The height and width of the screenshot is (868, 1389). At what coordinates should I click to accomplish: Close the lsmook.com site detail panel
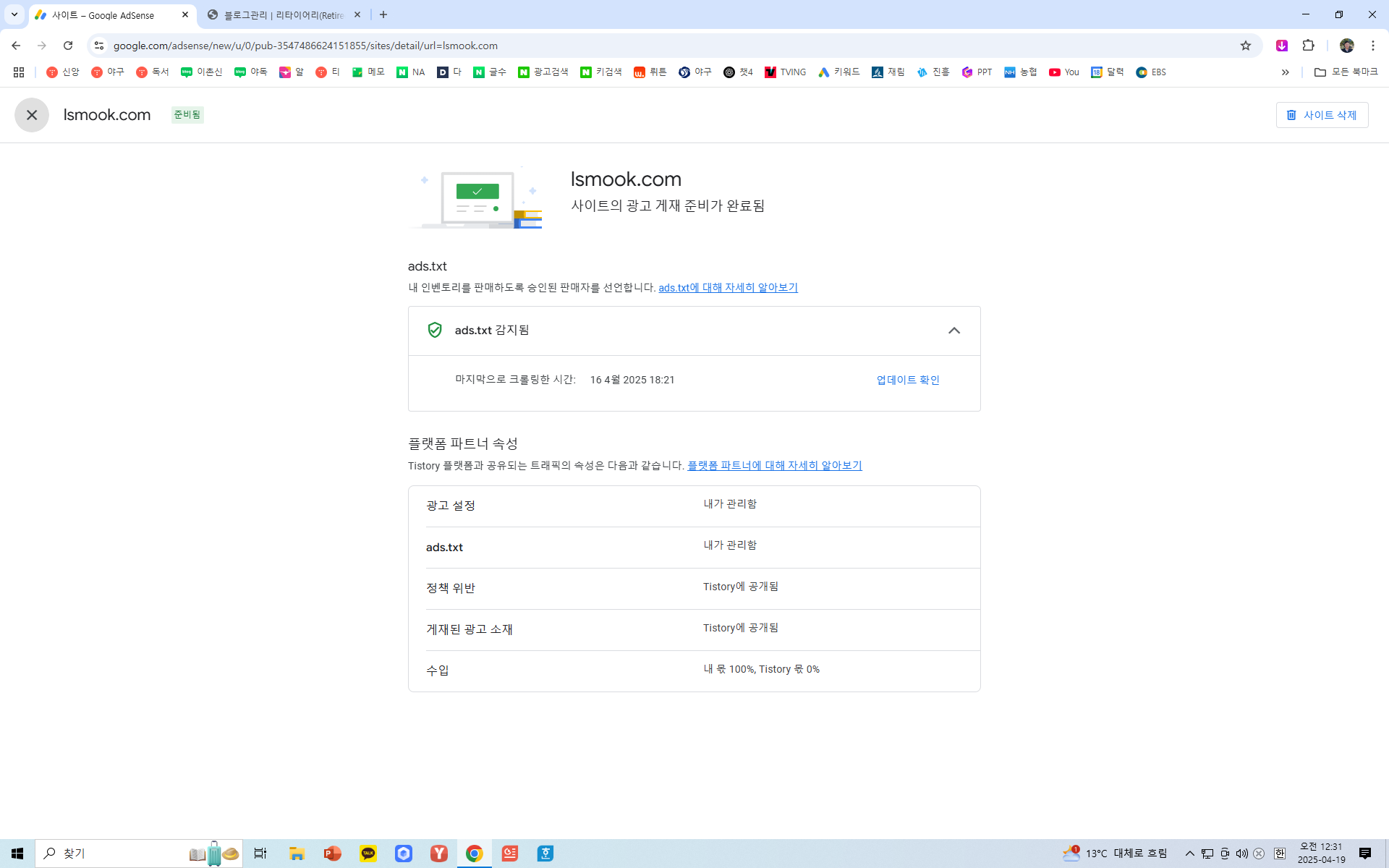pyautogui.click(x=32, y=115)
